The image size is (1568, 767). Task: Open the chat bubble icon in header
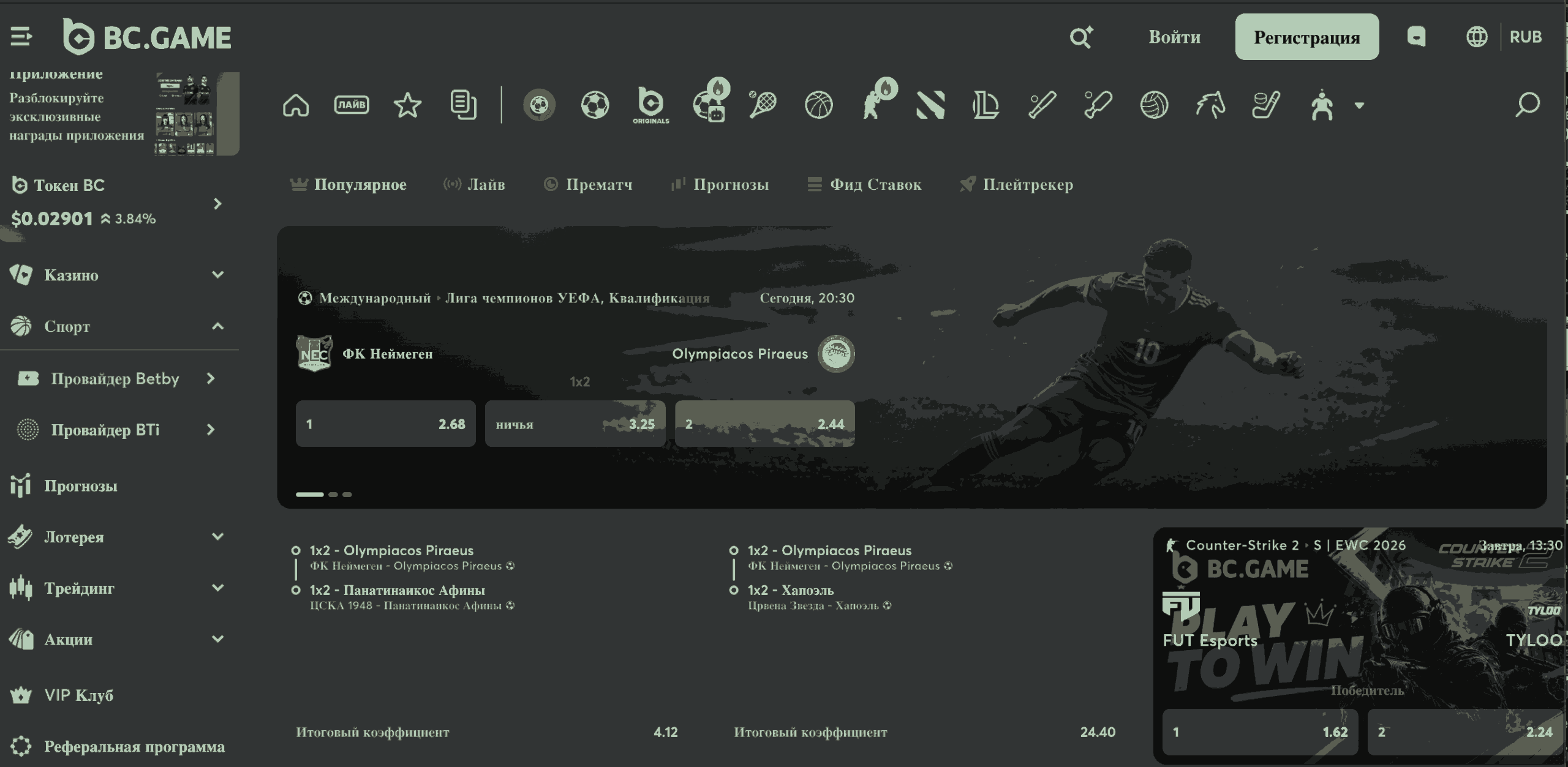(1416, 37)
